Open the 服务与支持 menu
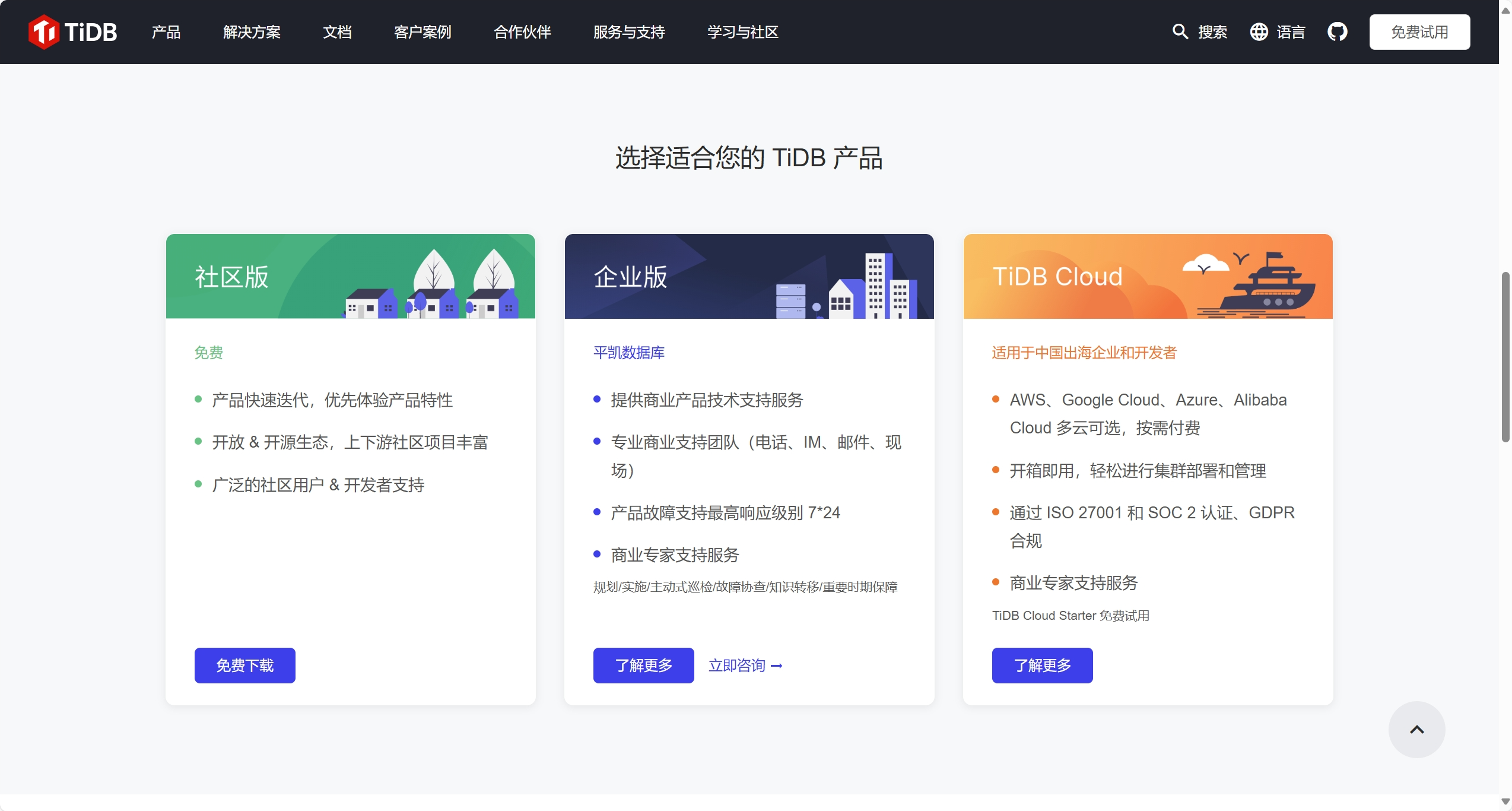The width and height of the screenshot is (1512, 811). pyautogui.click(x=629, y=32)
